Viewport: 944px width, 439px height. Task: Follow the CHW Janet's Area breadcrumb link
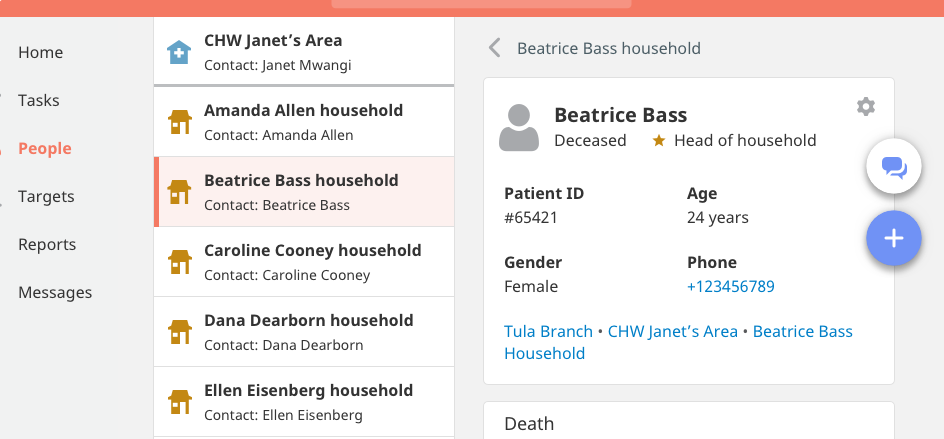tap(673, 331)
